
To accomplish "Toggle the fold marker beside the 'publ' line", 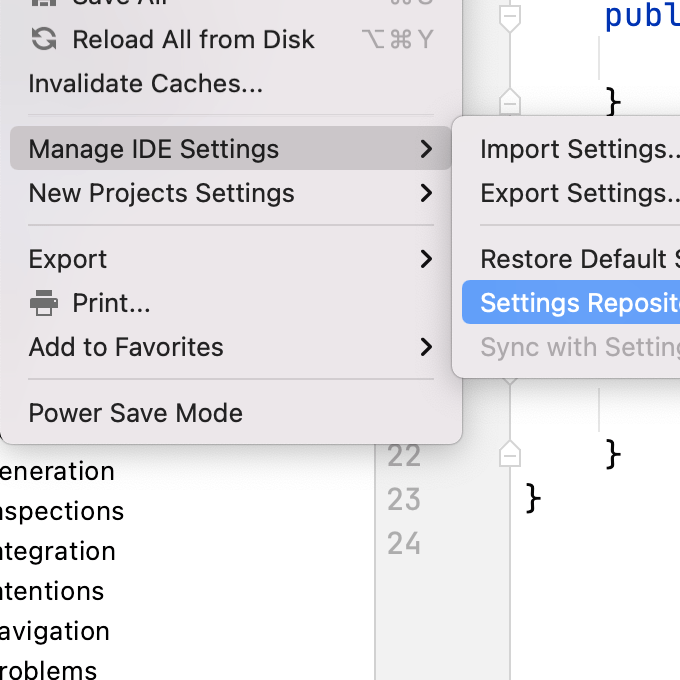I will (x=510, y=18).
